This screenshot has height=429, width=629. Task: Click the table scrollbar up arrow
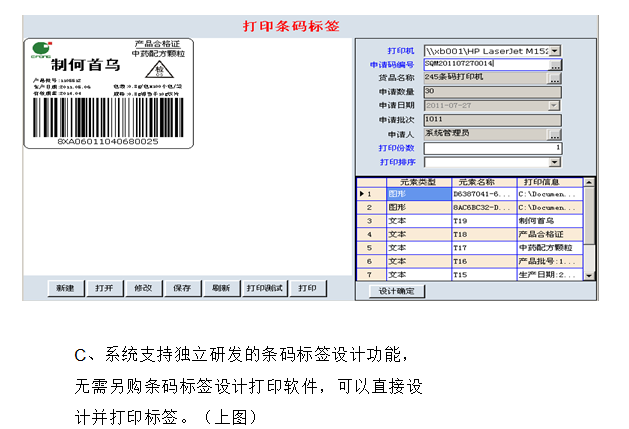pyautogui.click(x=589, y=183)
